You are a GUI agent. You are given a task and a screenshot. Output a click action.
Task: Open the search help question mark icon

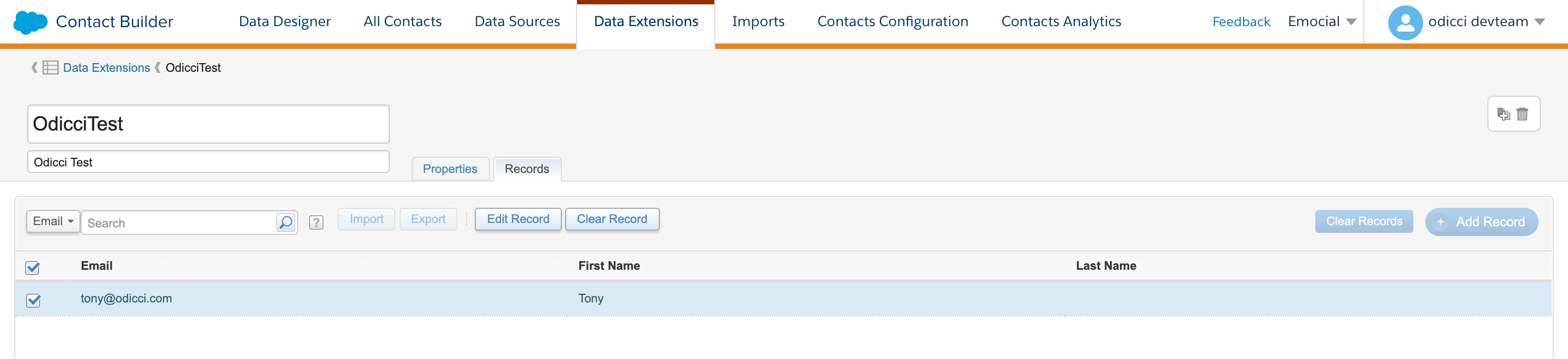[316, 222]
